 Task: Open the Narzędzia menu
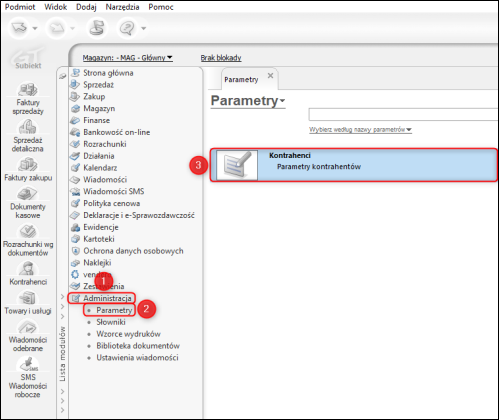122,7
